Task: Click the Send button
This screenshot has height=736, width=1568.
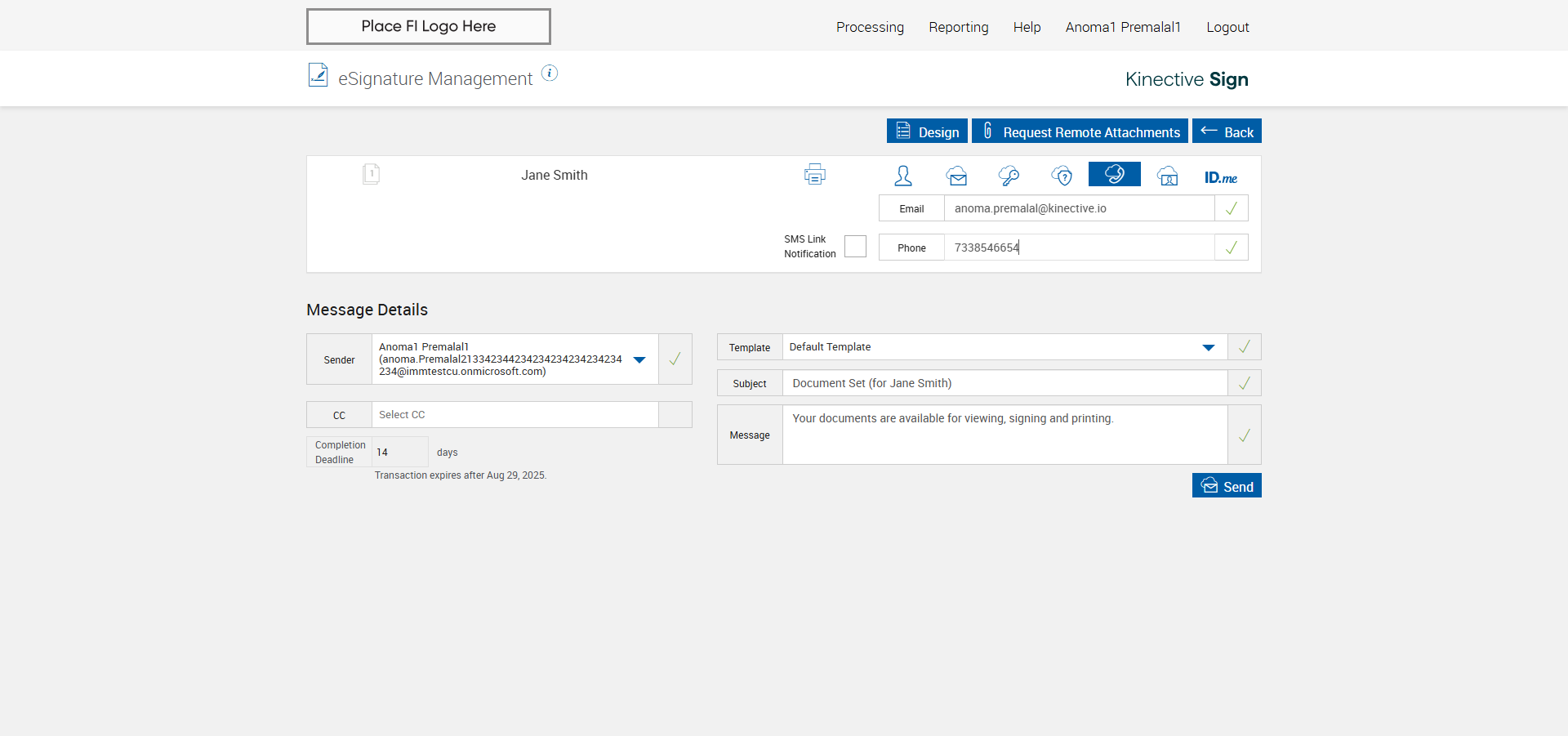Action: [1226, 486]
